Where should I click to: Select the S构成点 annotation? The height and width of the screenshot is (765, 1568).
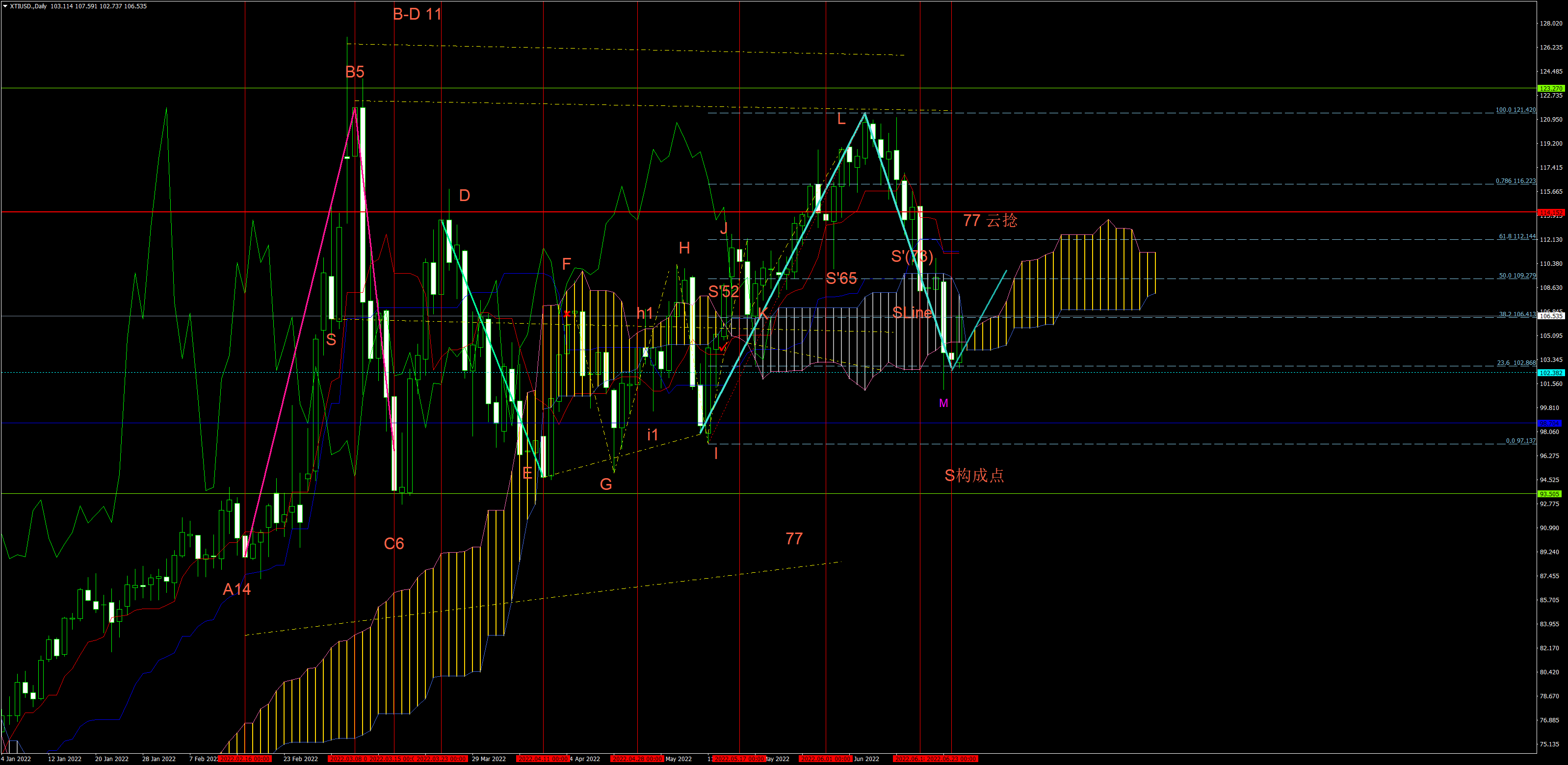point(974,475)
